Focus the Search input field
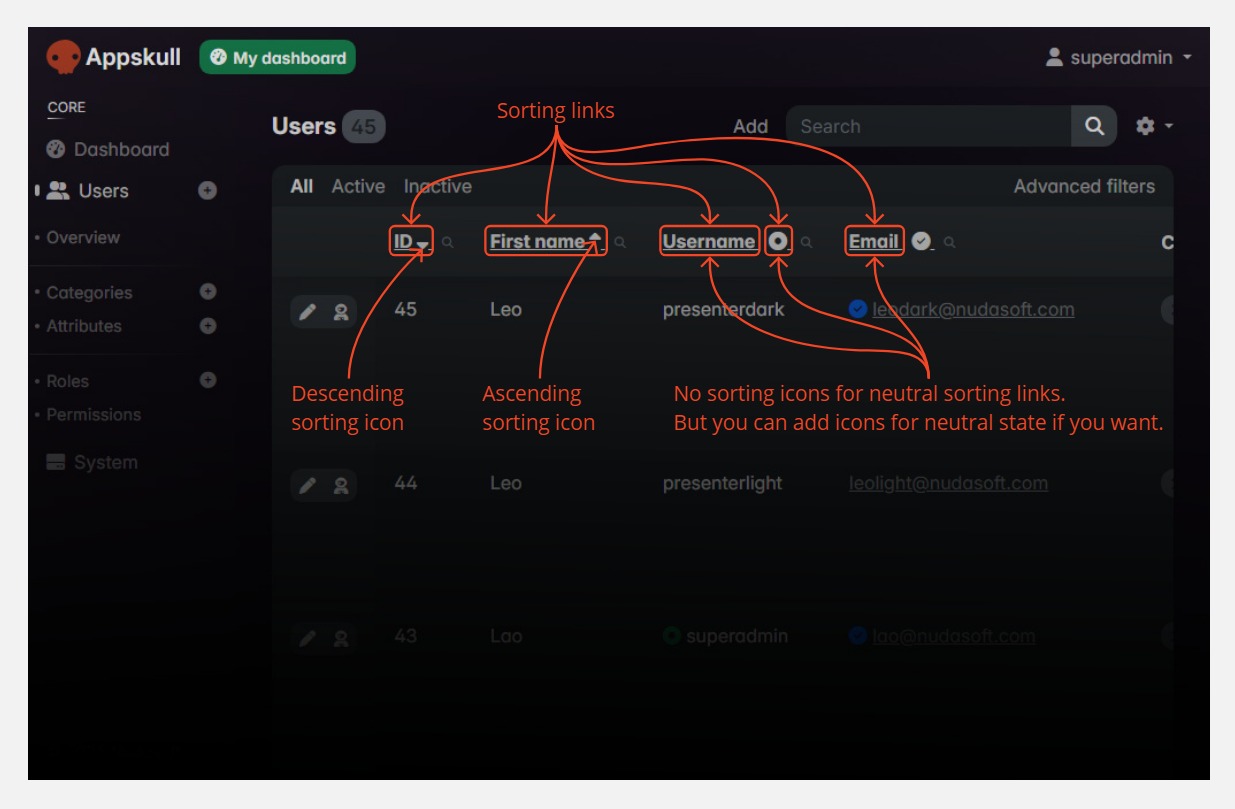 928,126
